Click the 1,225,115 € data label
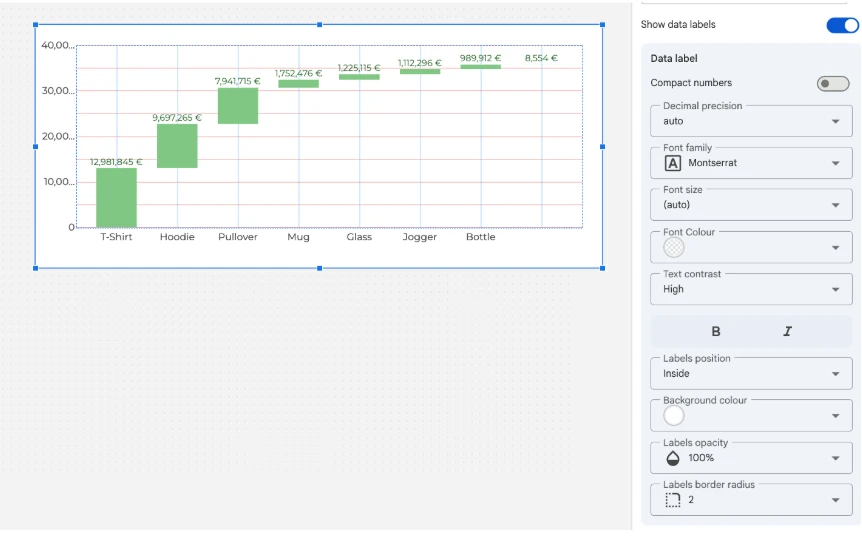 (358, 68)
